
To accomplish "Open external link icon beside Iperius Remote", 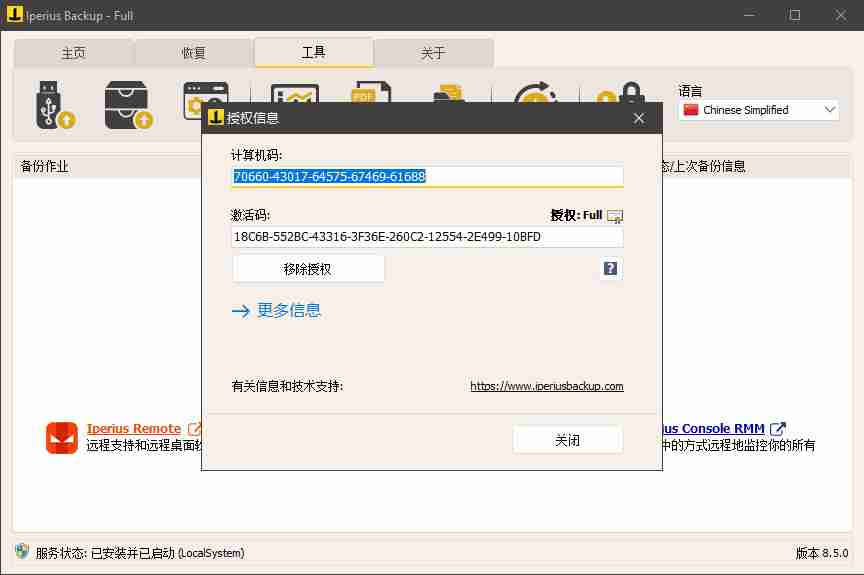I will coord(194,428).
